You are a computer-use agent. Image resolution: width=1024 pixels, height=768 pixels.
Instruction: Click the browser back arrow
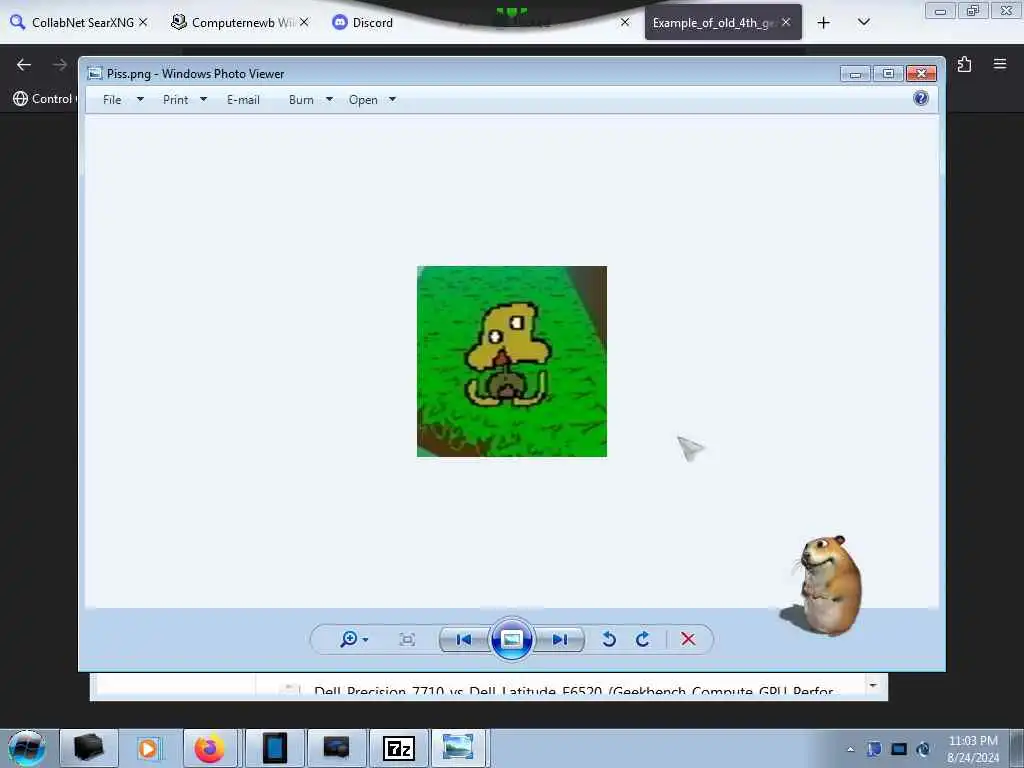[24, 65]
